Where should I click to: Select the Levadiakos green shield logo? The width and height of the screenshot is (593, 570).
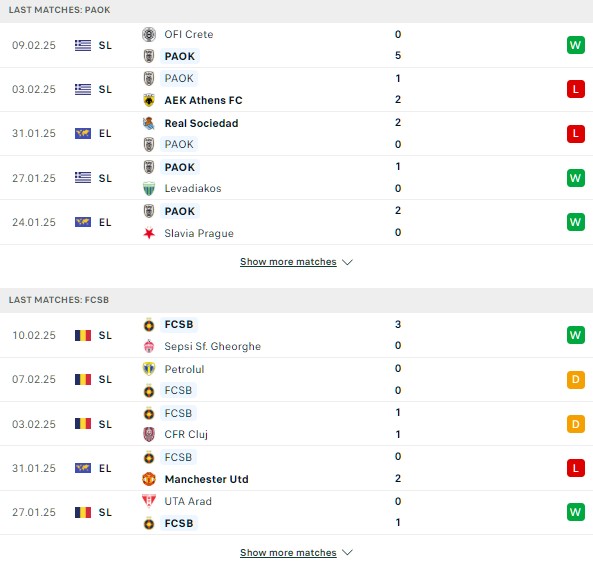click(149, 188)
